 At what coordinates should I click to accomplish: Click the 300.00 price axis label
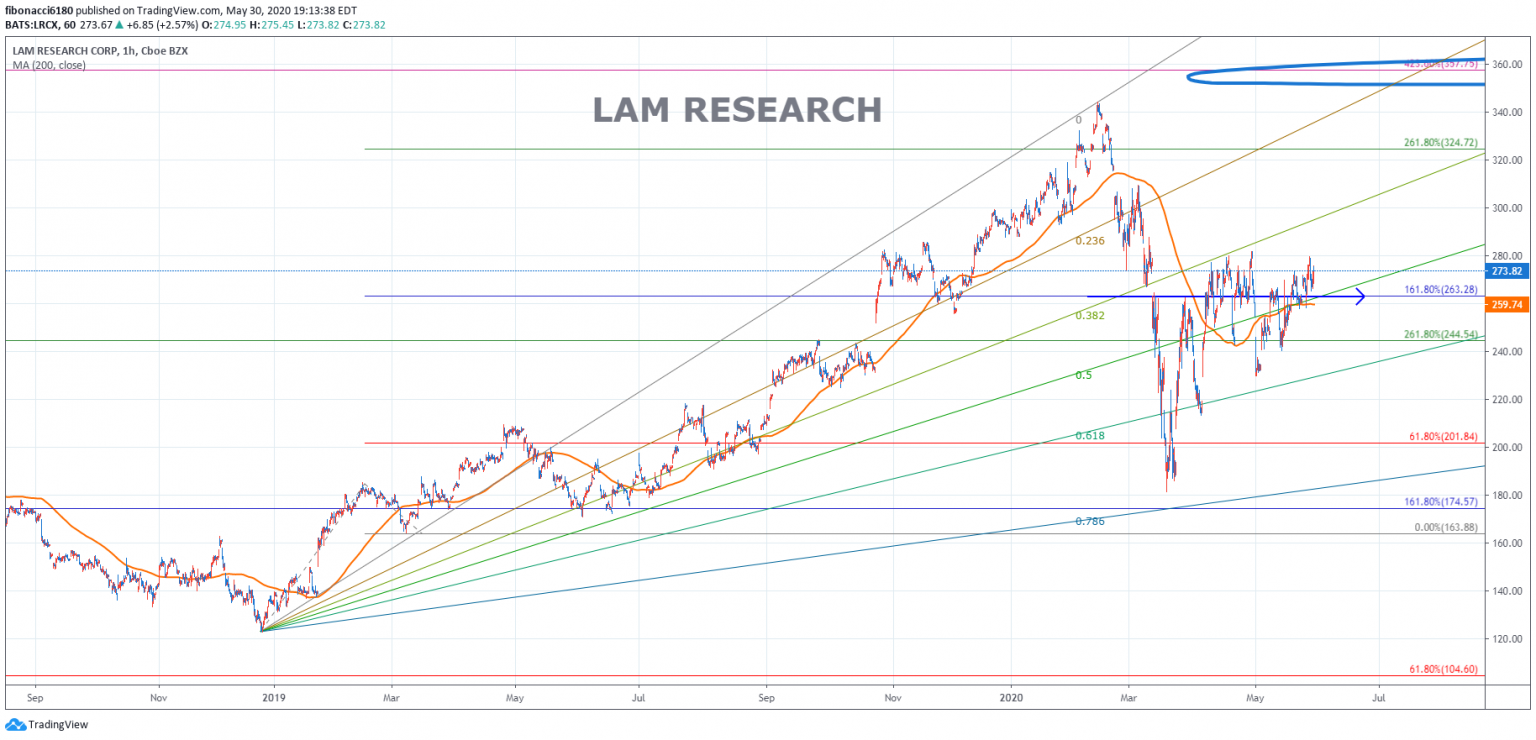click(x=1509, y=208)
